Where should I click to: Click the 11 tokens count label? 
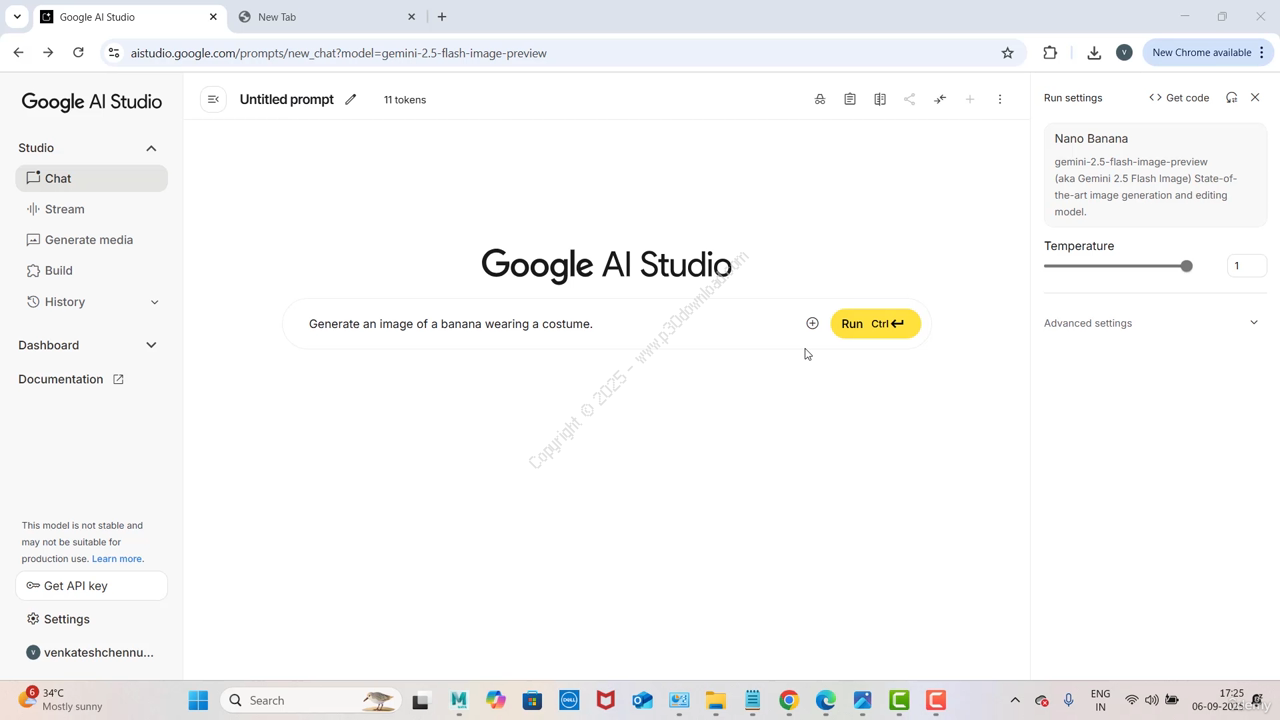405,100
